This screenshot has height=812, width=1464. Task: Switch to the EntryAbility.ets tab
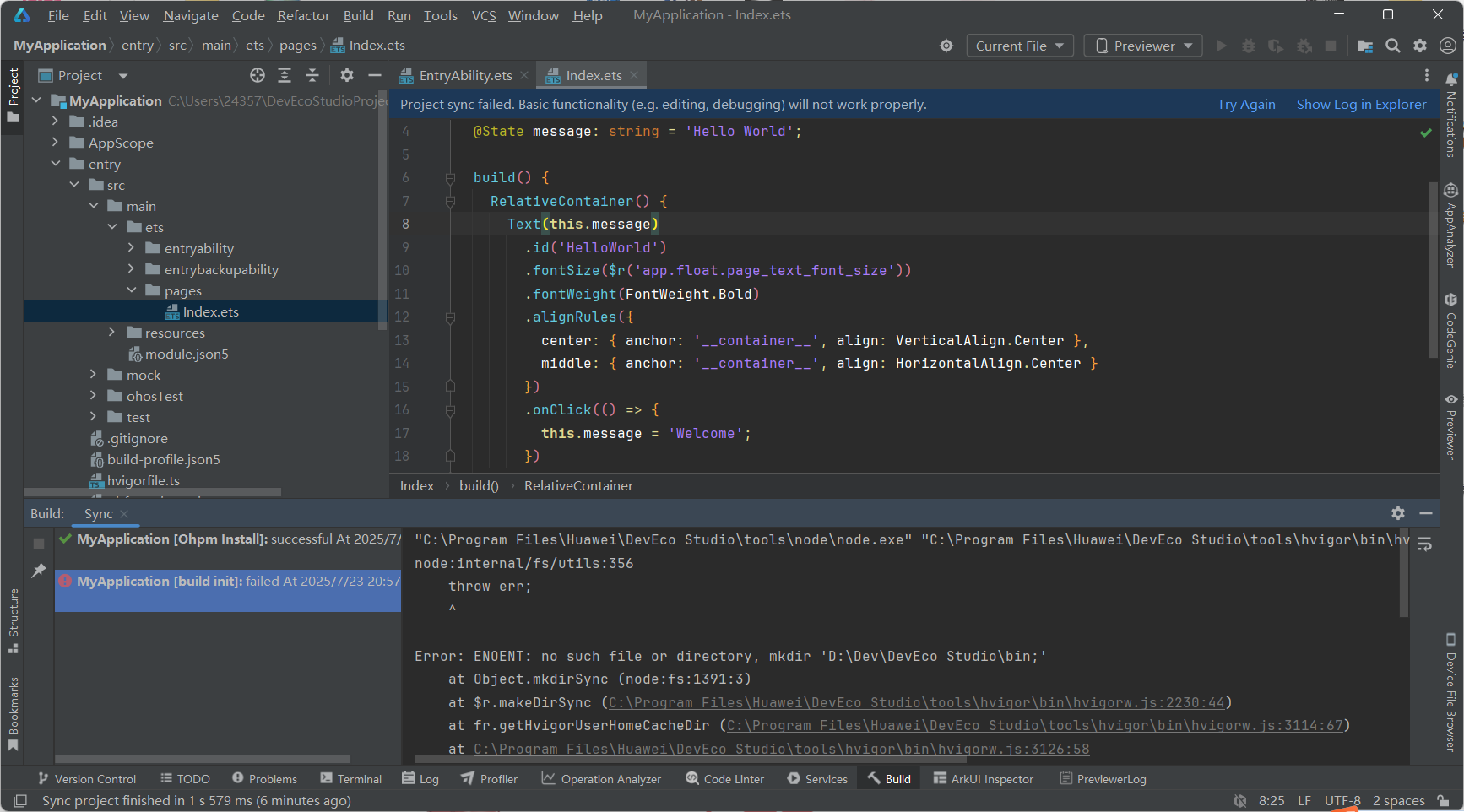click(x=465, y=75)
